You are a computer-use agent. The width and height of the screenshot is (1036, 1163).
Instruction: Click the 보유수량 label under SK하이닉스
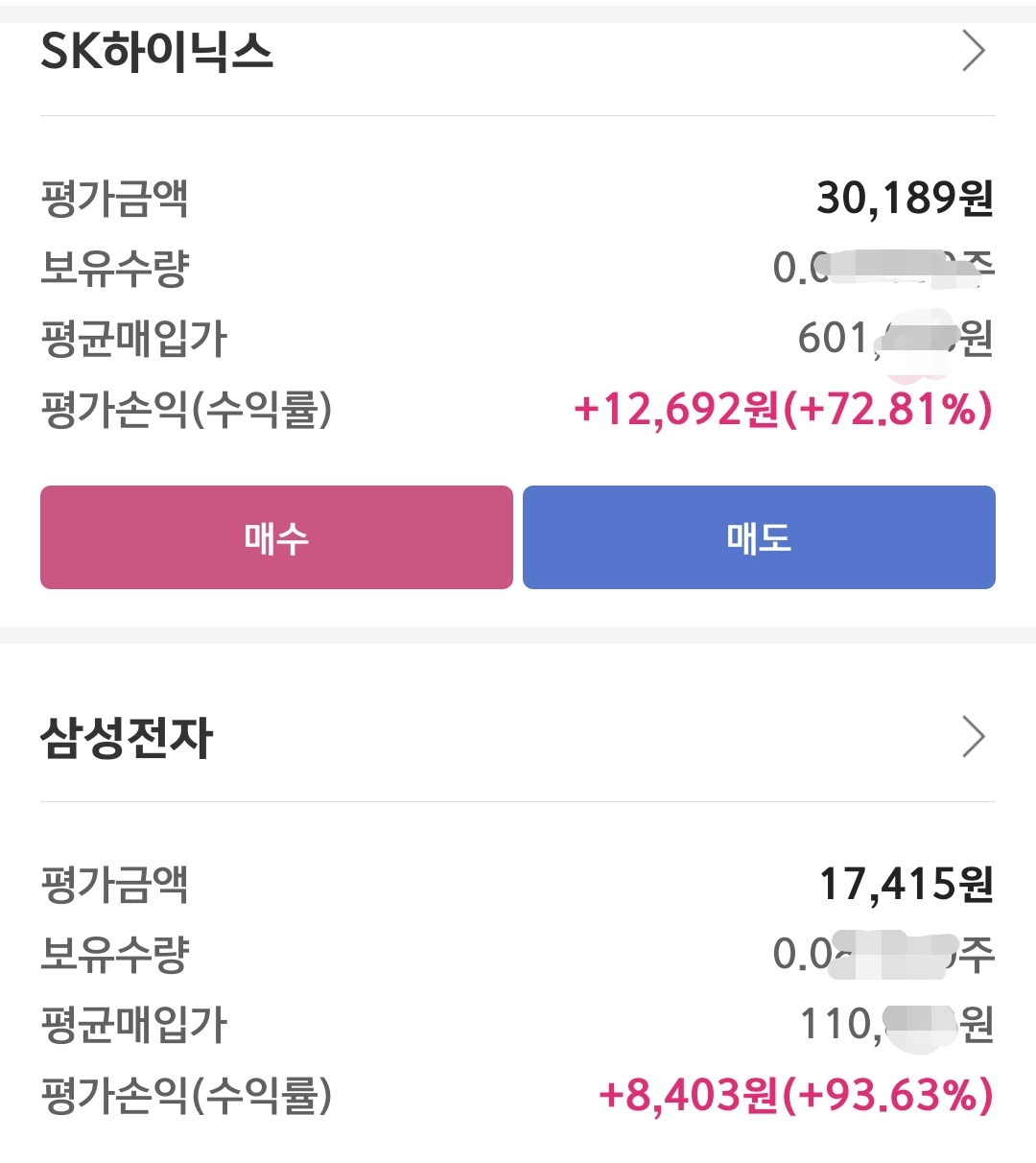click(x=114, y=269)
